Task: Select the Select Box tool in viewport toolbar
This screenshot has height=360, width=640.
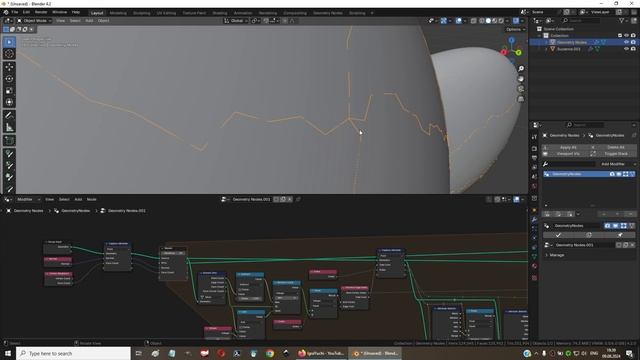Action: click(x=9, y=42)
